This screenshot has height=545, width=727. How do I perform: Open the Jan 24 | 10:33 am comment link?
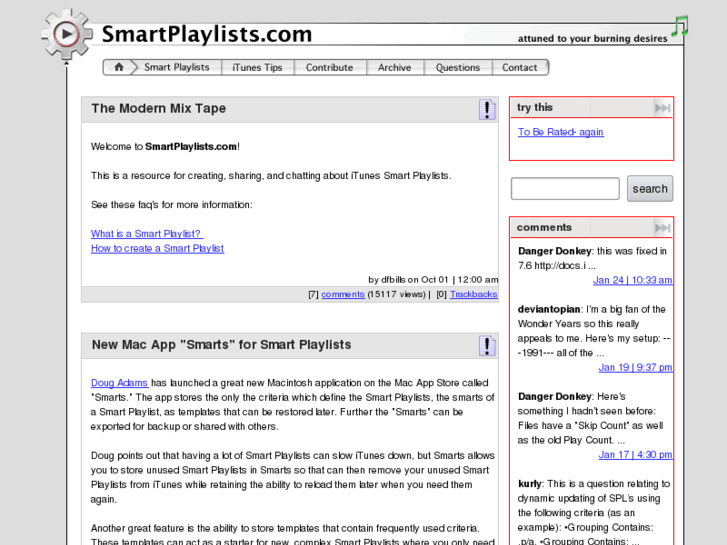(632, 280)
